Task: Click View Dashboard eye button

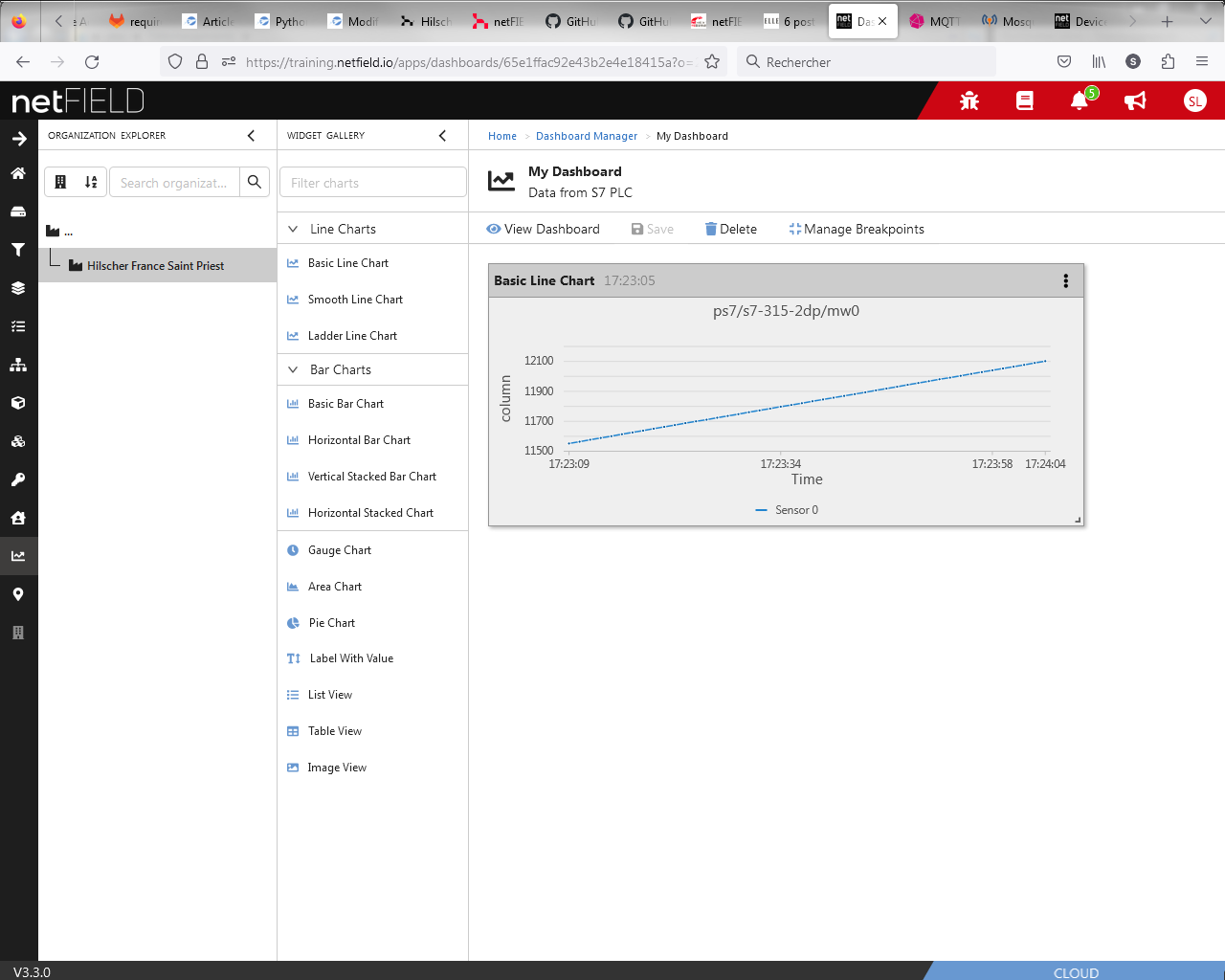Action: point(543,229)
